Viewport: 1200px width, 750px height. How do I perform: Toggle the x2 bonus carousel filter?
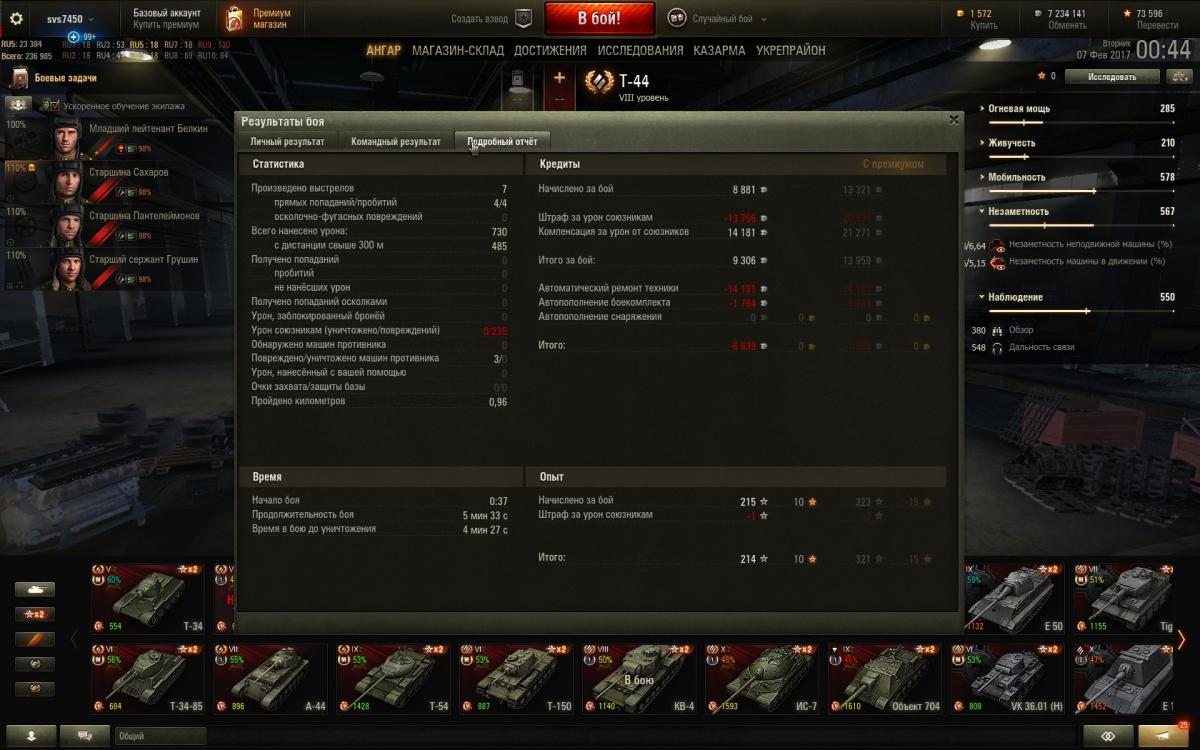coord(34,614)
